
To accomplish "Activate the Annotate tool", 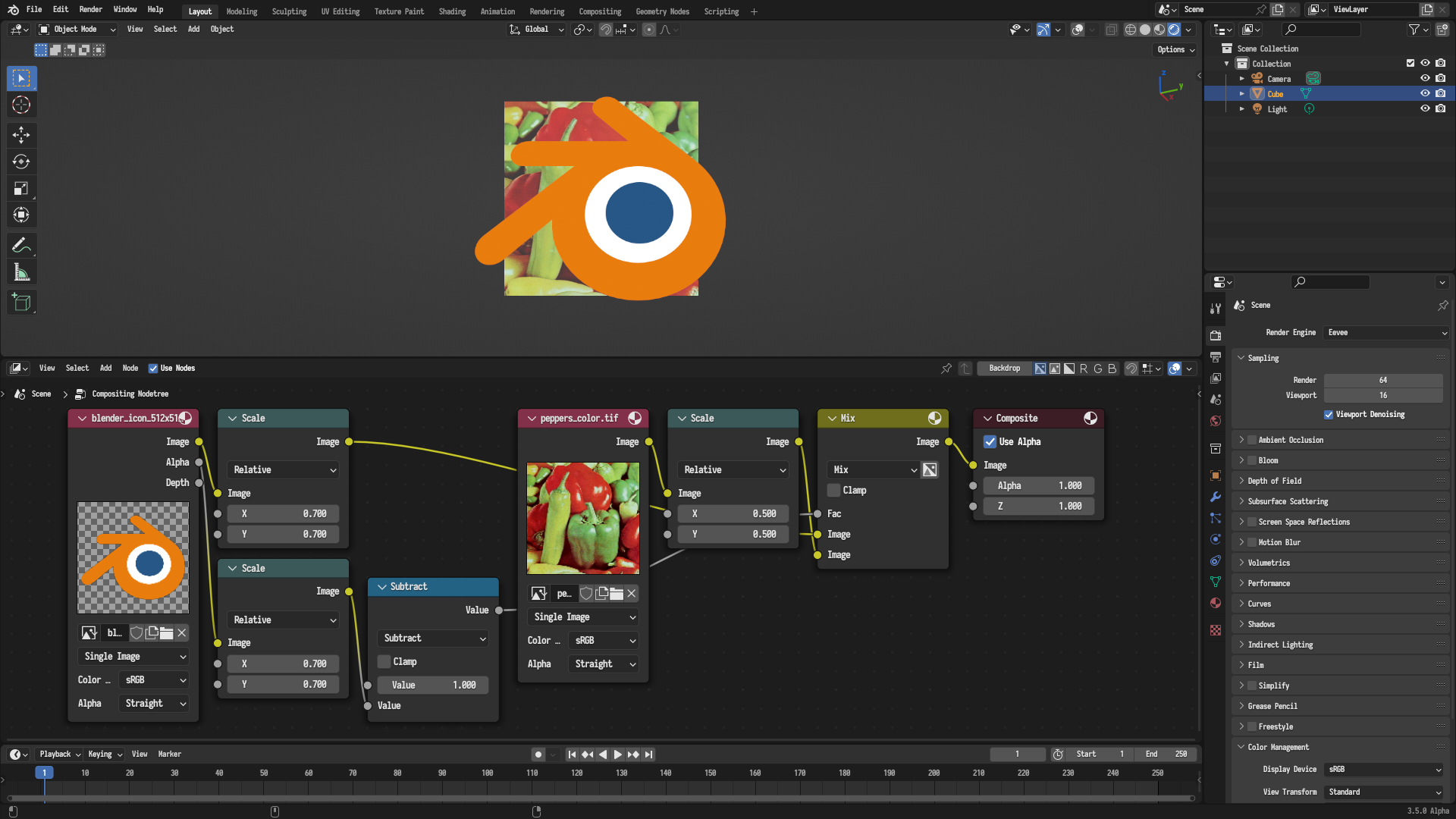I will pyautogui.click(x=21, y=244).
